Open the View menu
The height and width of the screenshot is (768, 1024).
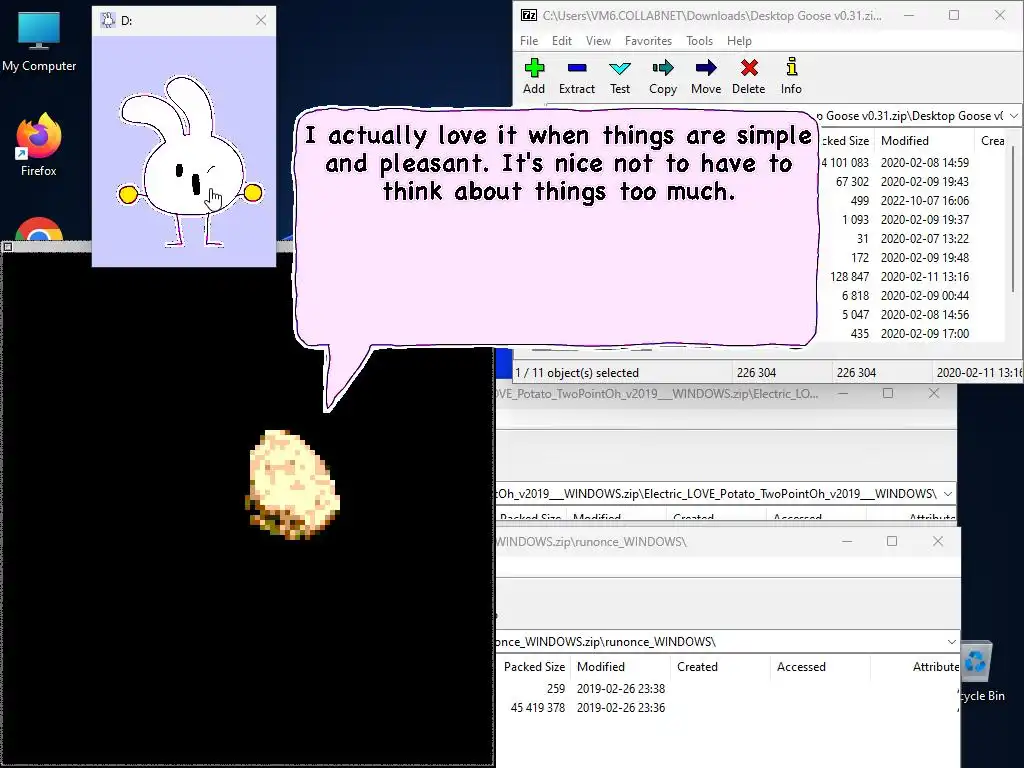click(598, 40)
